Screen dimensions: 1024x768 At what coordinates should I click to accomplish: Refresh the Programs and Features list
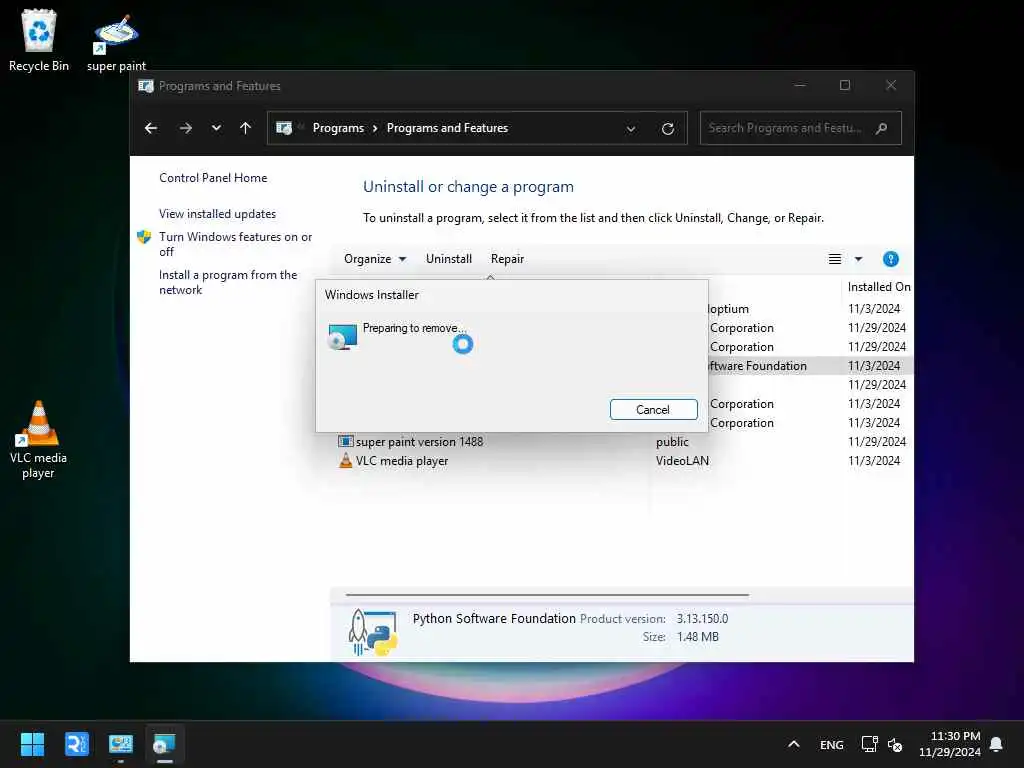point(667,129)
